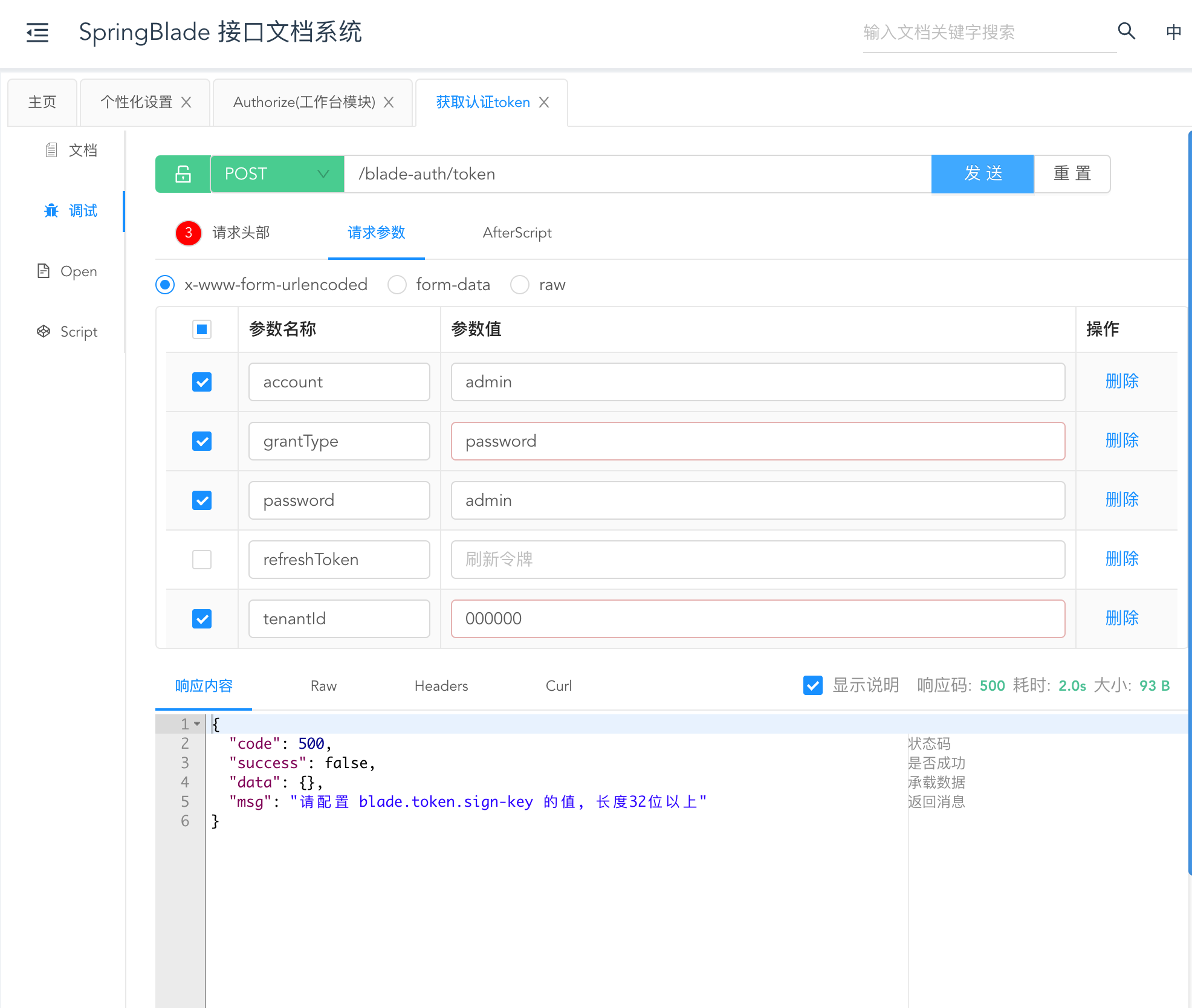1192x1008 pixels.
Task: Click the /blade-auth/token URL field
Action: 638,174
